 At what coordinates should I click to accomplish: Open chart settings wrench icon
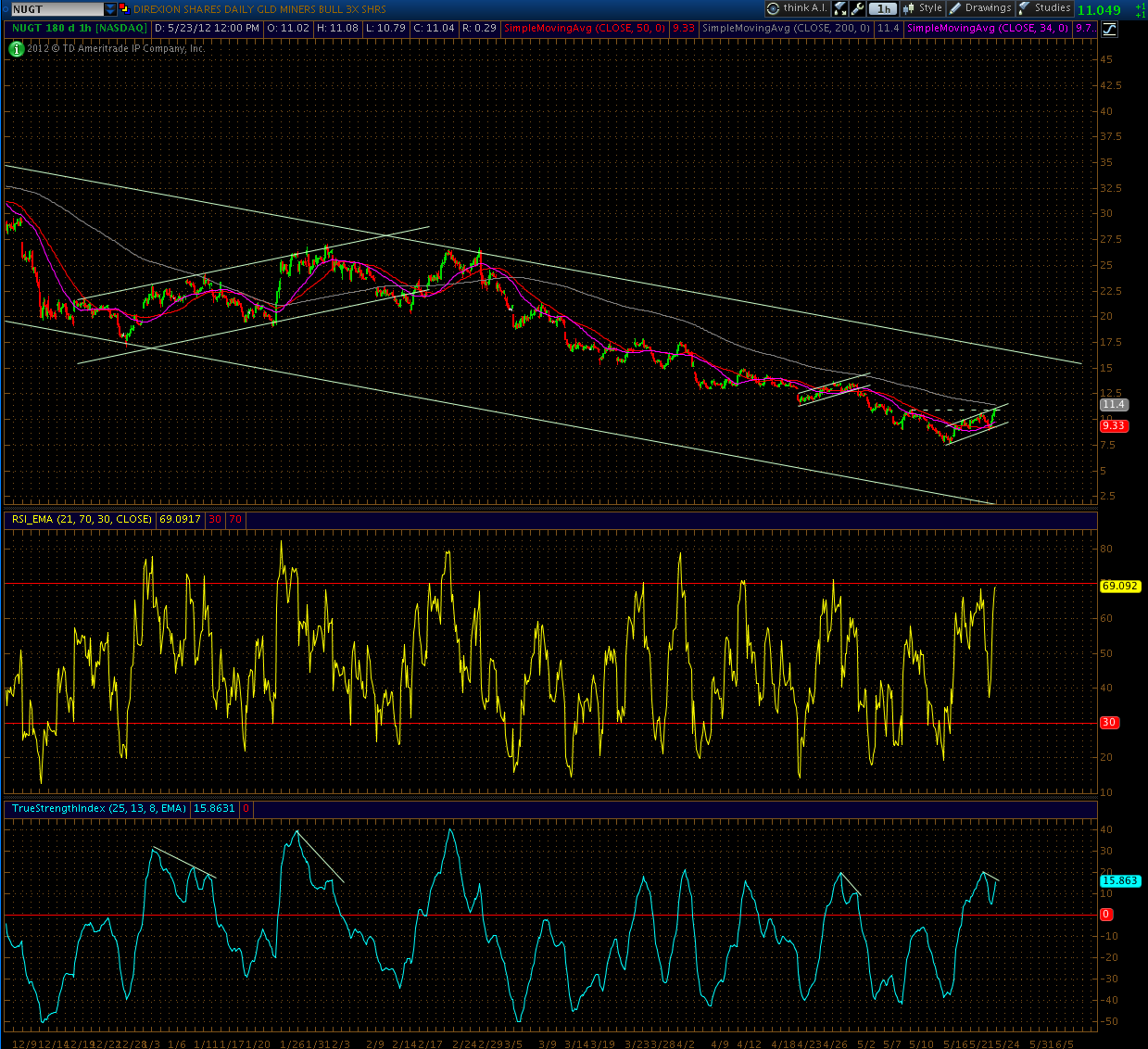coord(857,8)
